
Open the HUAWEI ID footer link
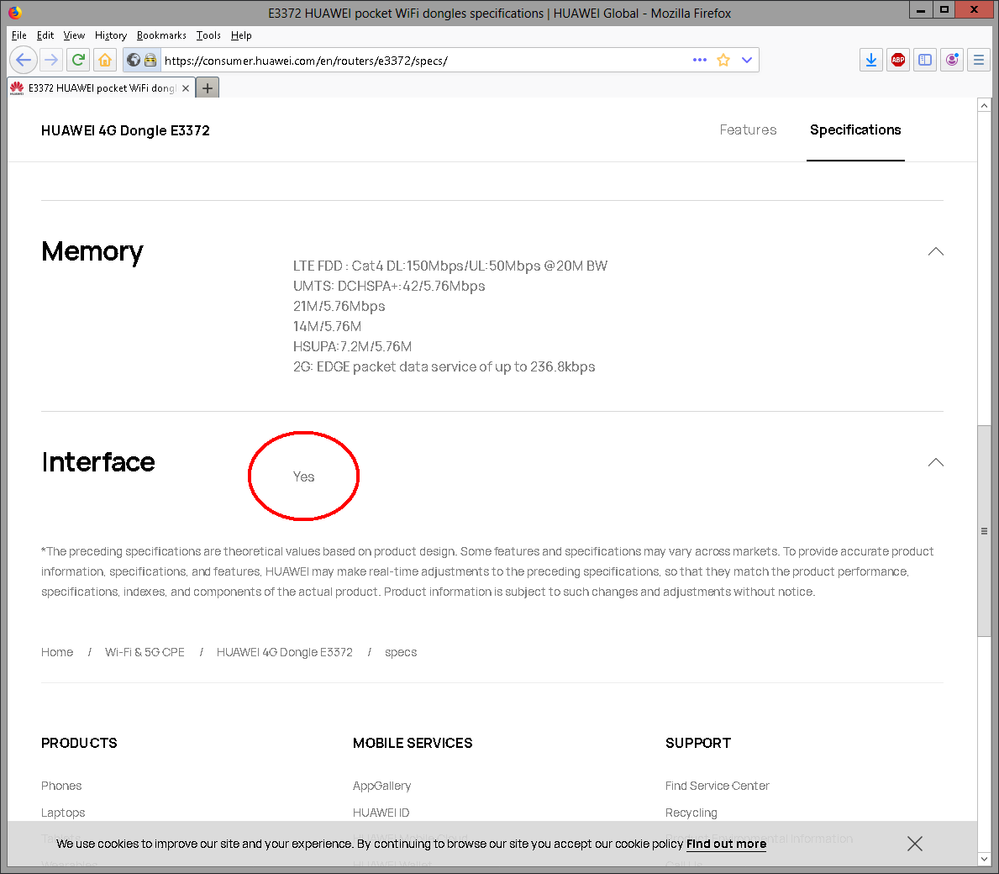[x=381, y=813]
